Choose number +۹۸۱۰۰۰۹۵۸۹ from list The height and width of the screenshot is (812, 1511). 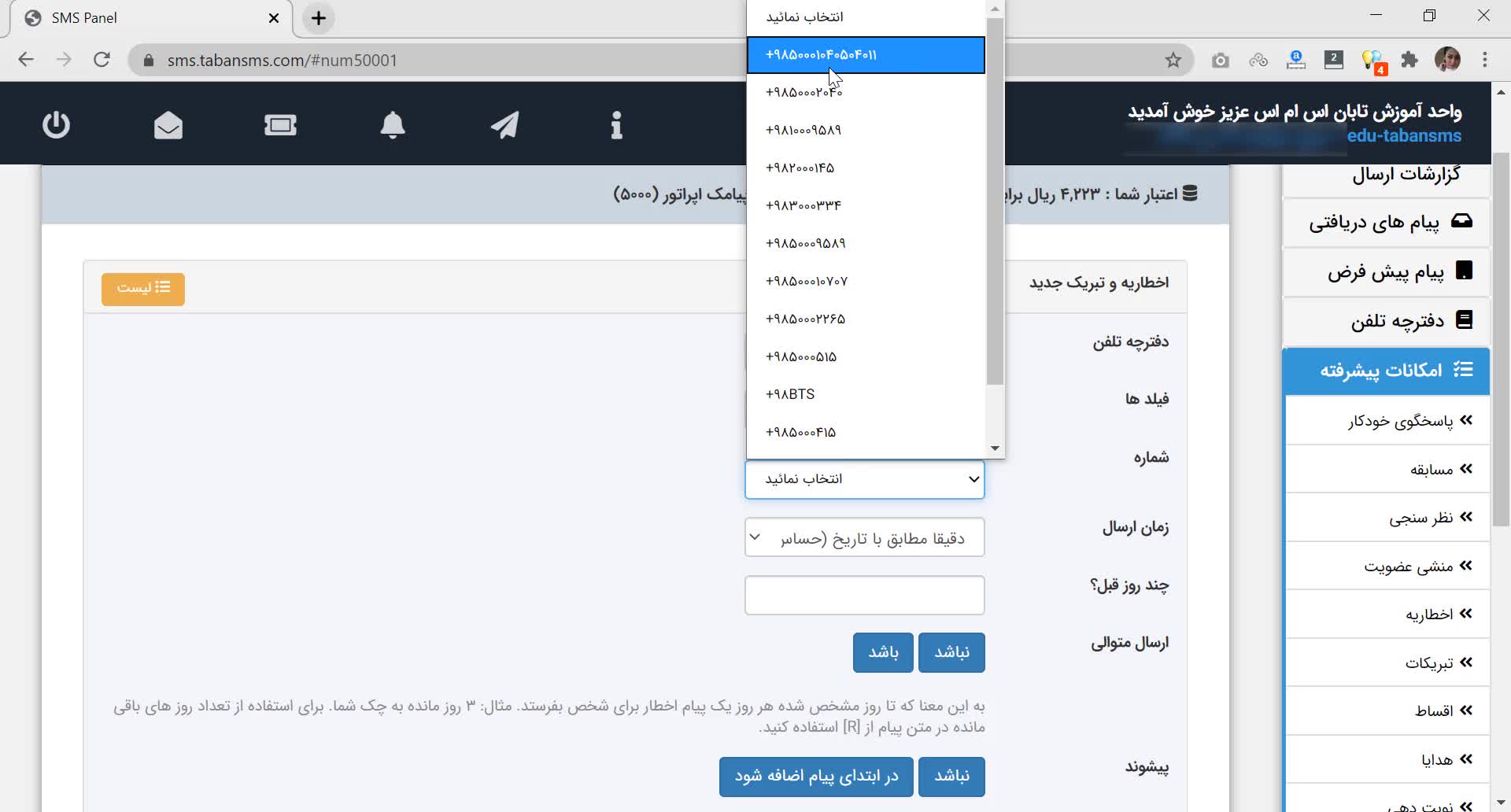pyautogui.click(x=866, y=130)
